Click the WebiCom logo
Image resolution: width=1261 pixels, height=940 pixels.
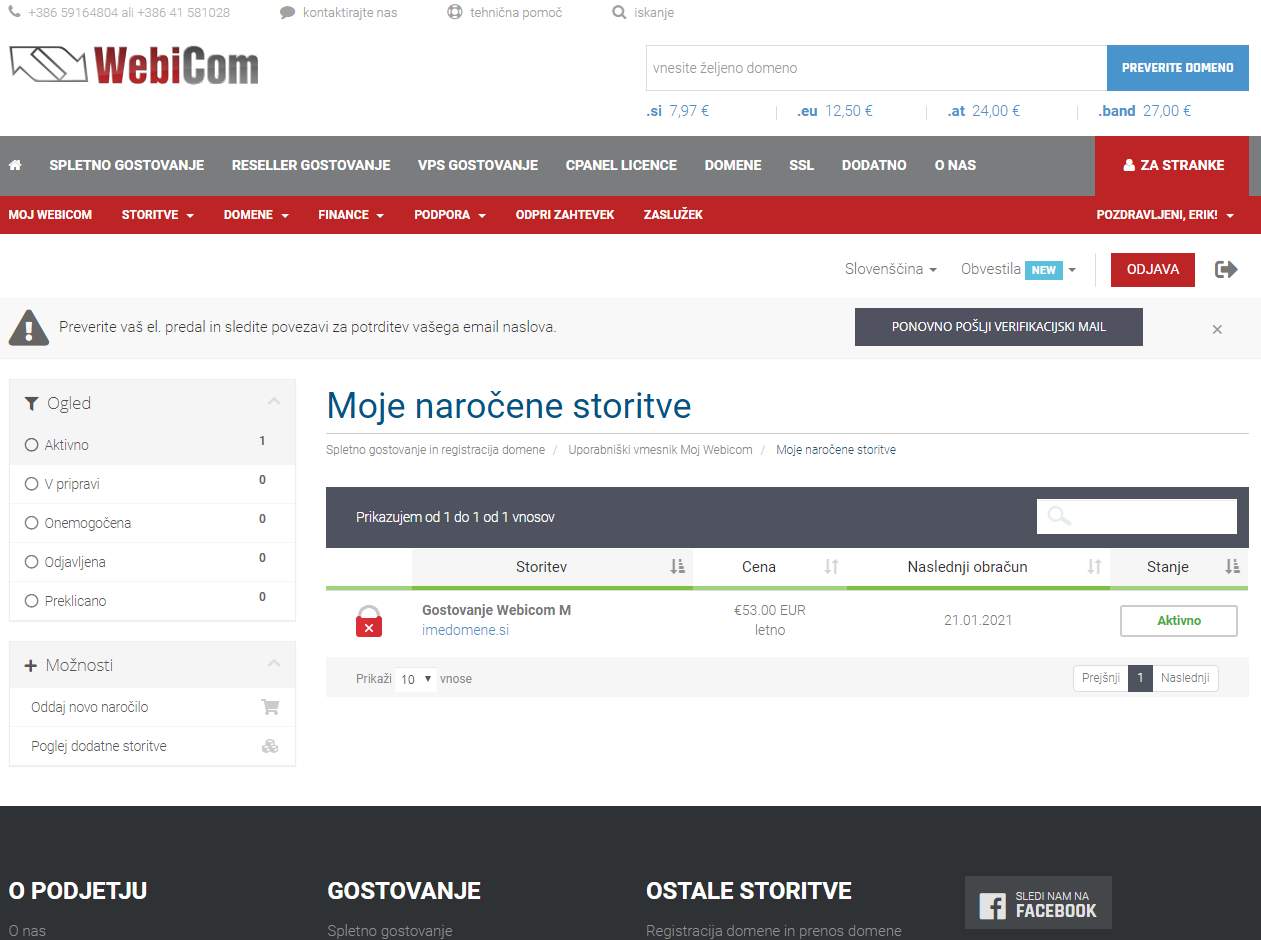point(134,65)
